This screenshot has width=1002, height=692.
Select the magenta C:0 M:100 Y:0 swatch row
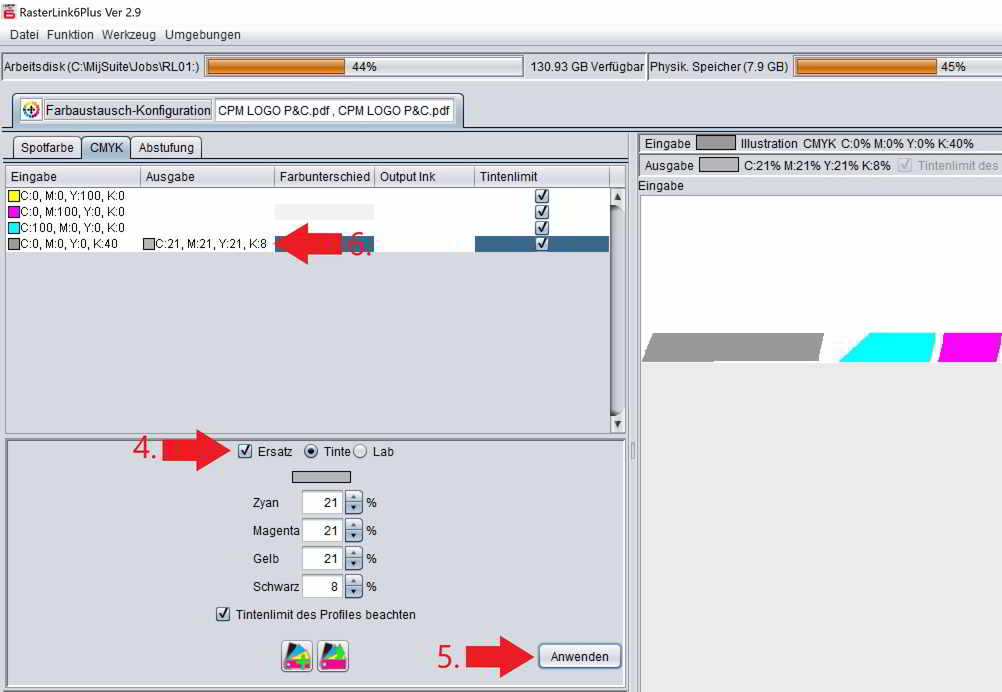[70, 212]
